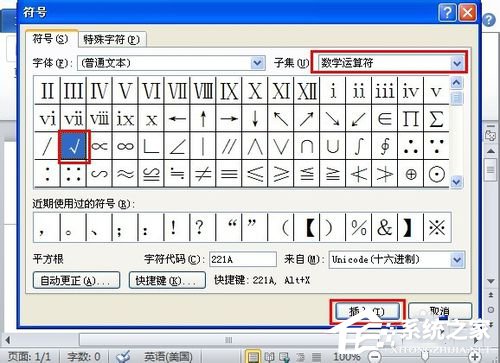Click Word horizontal scrollbar left arrow
Image resolution: width=500 pixels, height=363 pixels.
point(8,340)
